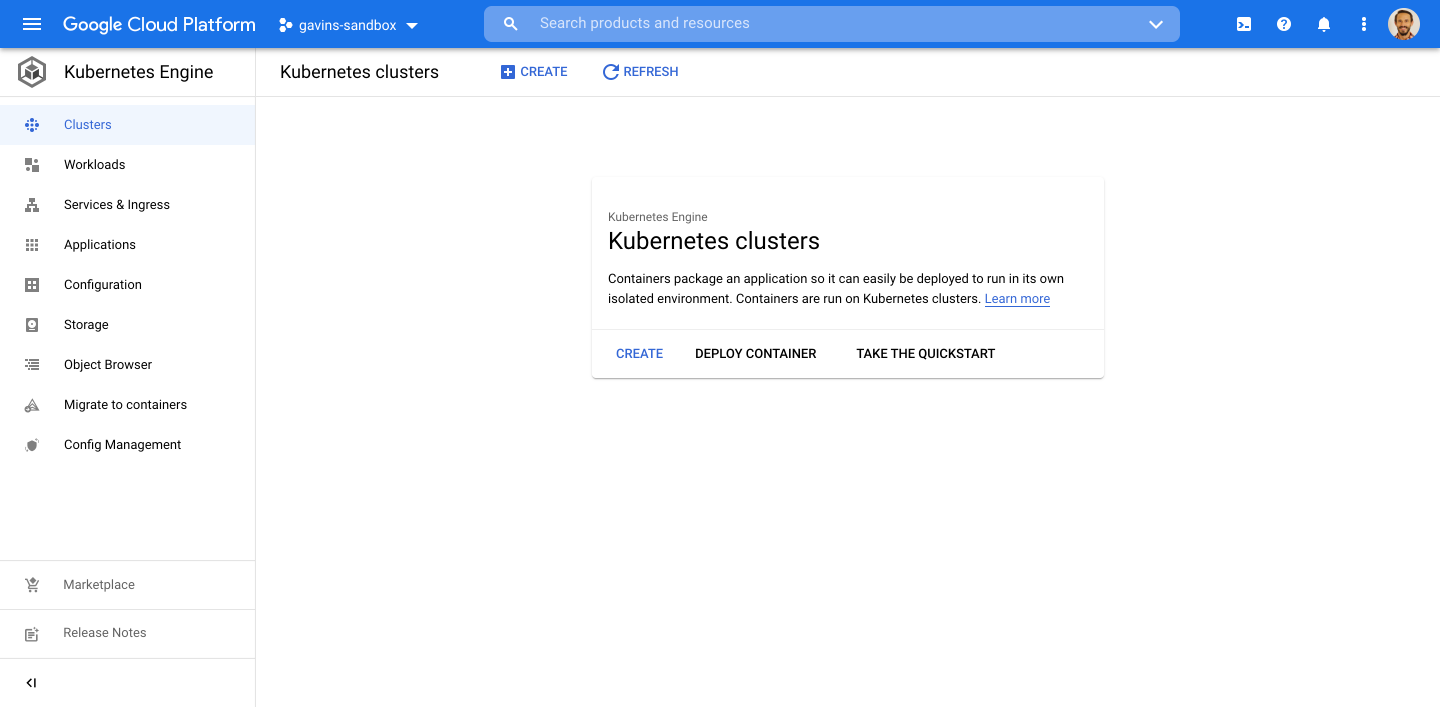The height and width of the screenshot is (707, 1440).
Task: Collapse the left sidebar panel
Action: point(31,683)
